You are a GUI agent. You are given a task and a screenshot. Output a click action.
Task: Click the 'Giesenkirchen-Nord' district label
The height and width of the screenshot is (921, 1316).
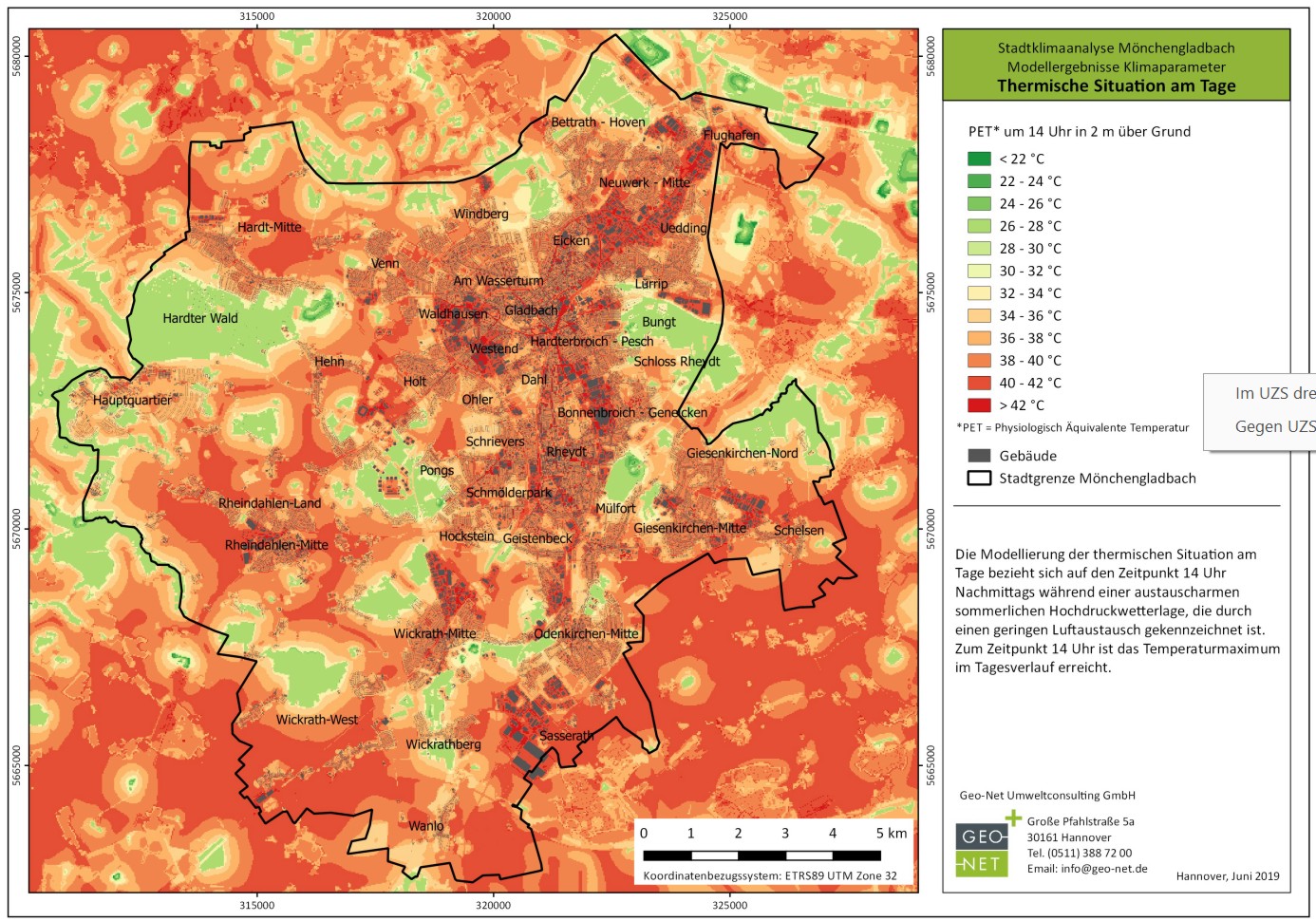(742, 453)
